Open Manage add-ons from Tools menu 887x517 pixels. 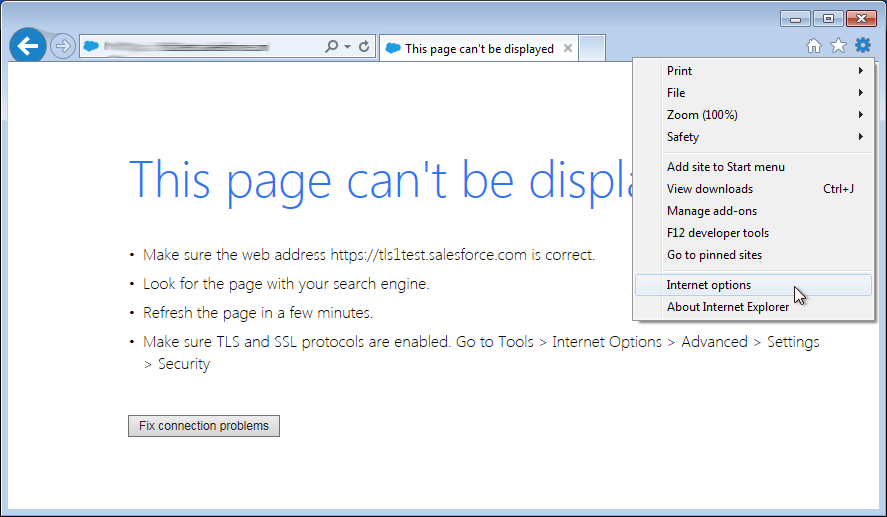(712, 211)
